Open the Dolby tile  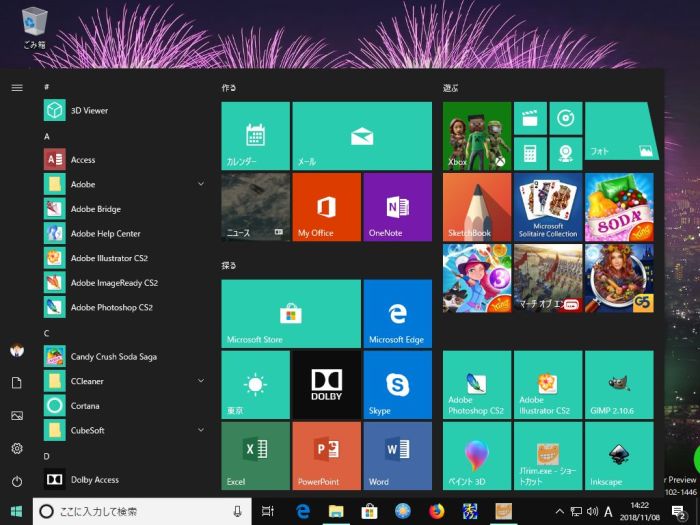point(326,385)
